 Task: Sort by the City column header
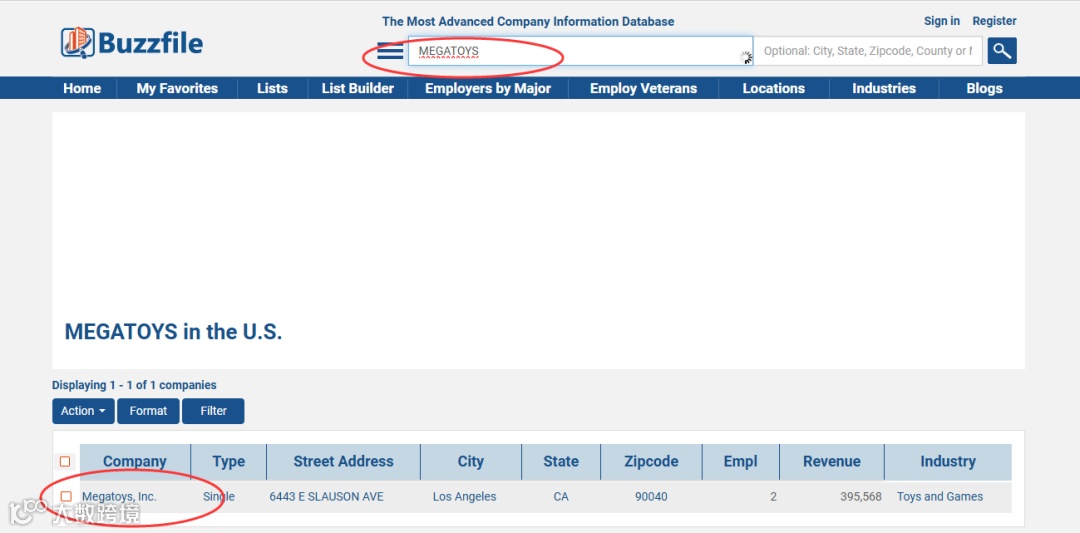tap(470, 461)
